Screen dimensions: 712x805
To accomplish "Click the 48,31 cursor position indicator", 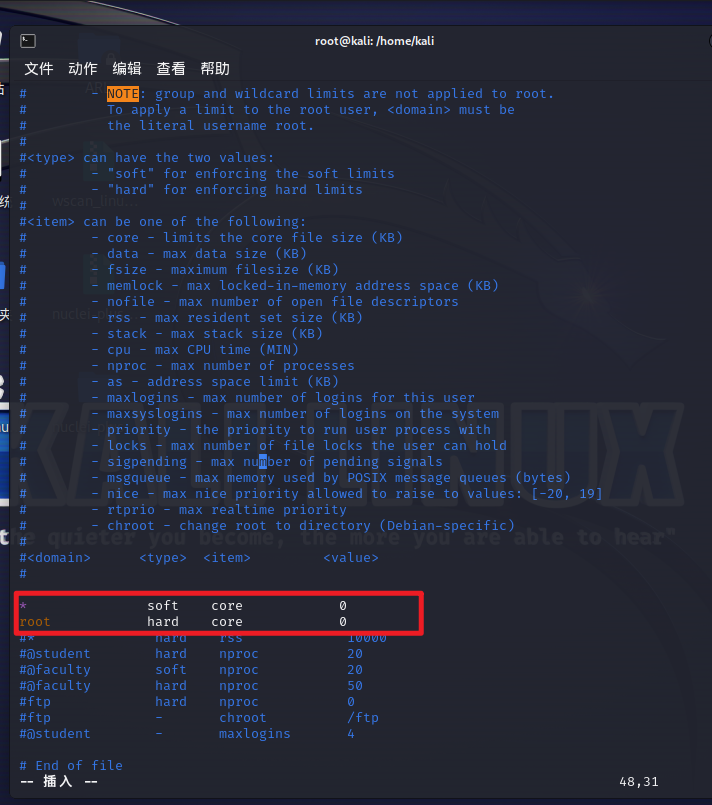I will [639, 782].
